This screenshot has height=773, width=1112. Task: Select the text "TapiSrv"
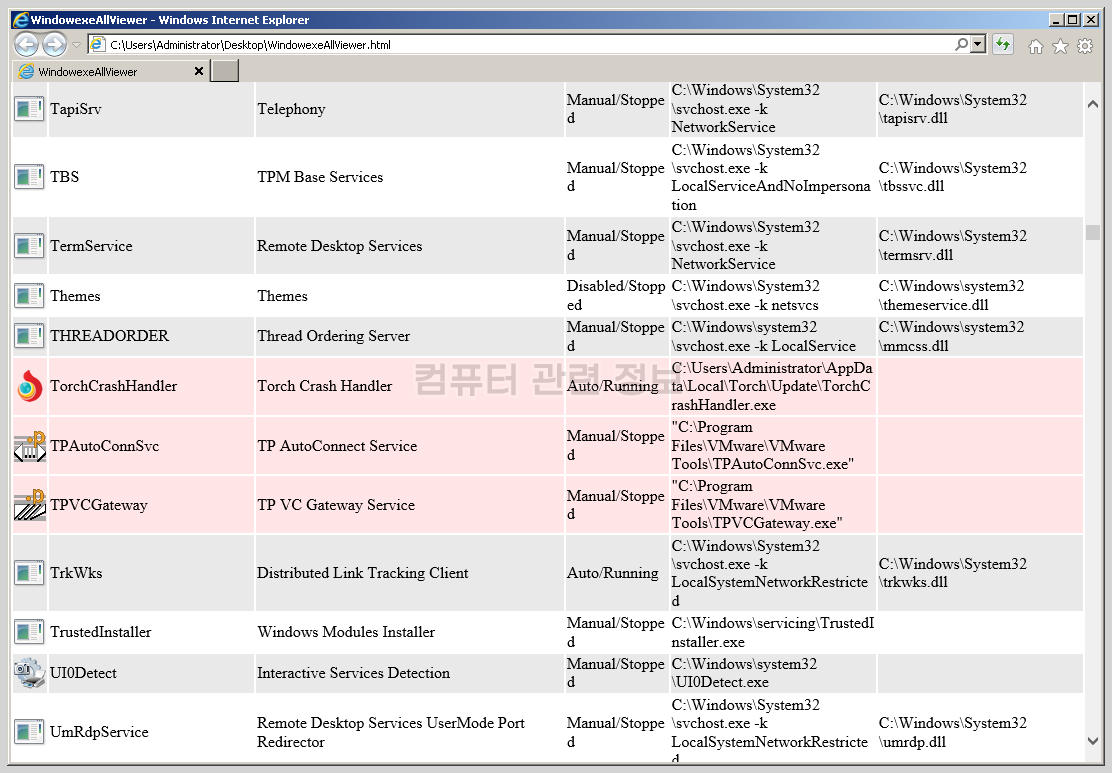click(76, 109)
